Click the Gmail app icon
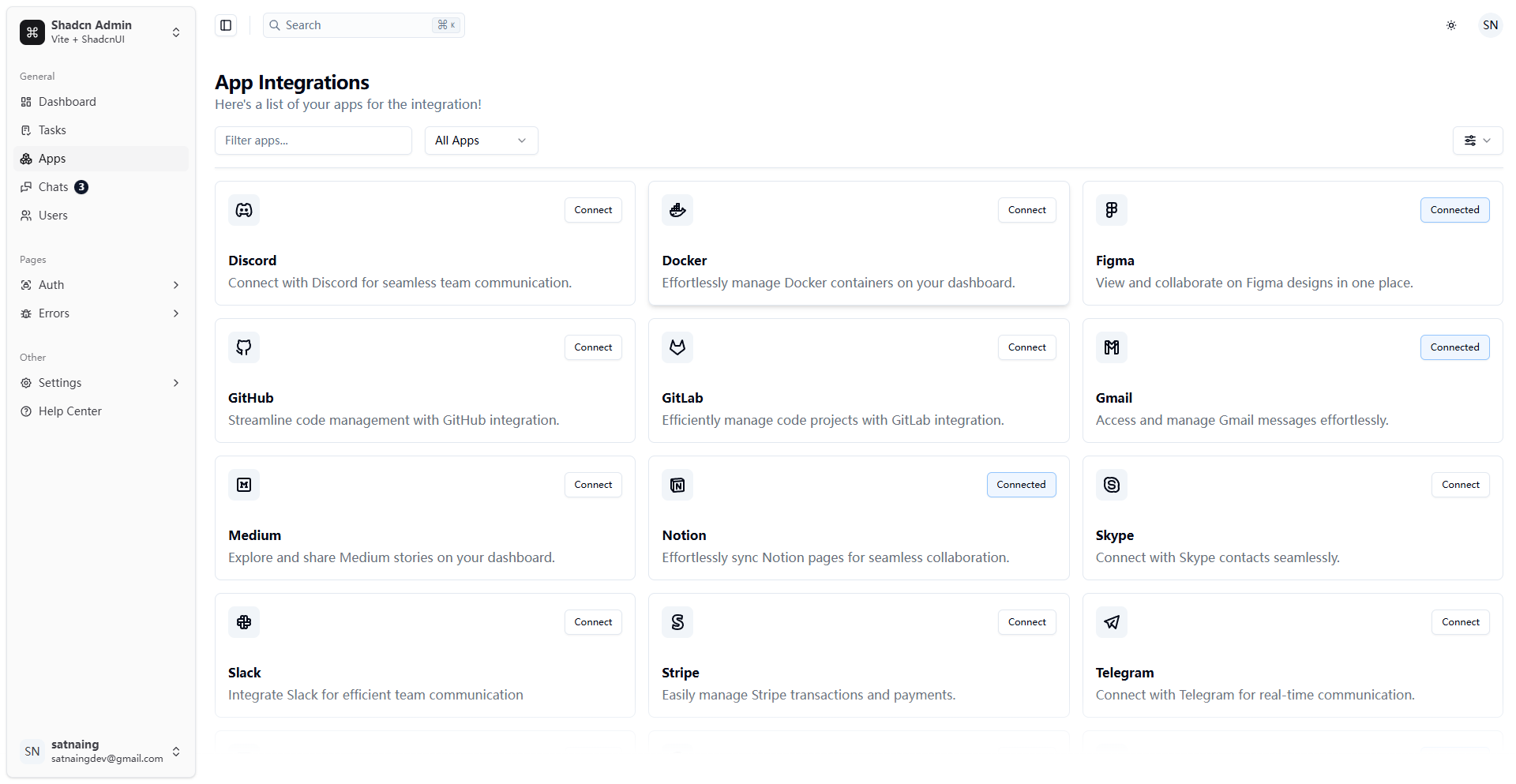This screenshot has width=1516, height=784. [1112, 347]
